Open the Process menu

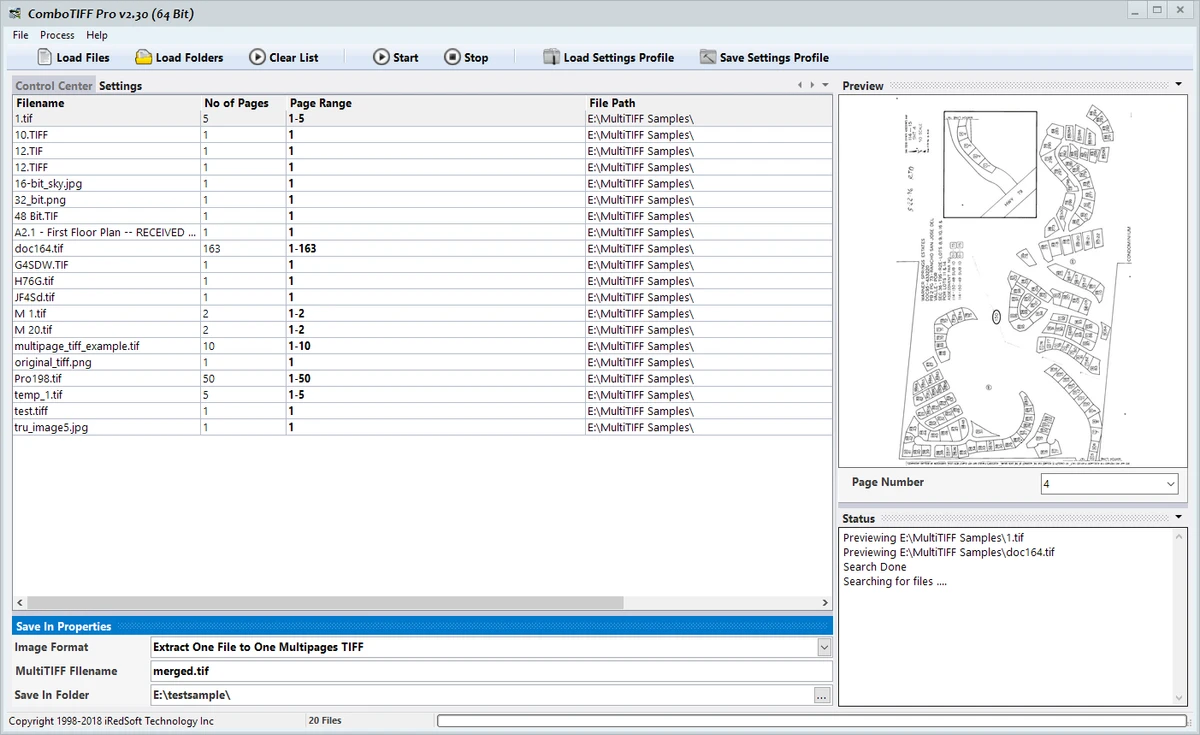pyautogui.click(x=57, y=35)
